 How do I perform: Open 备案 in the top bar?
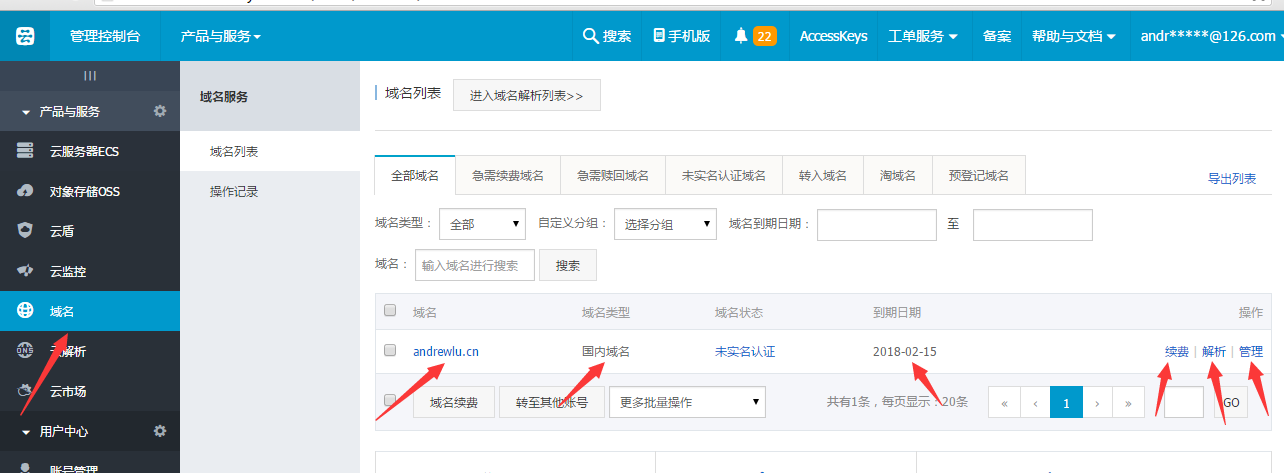point(997,36)
